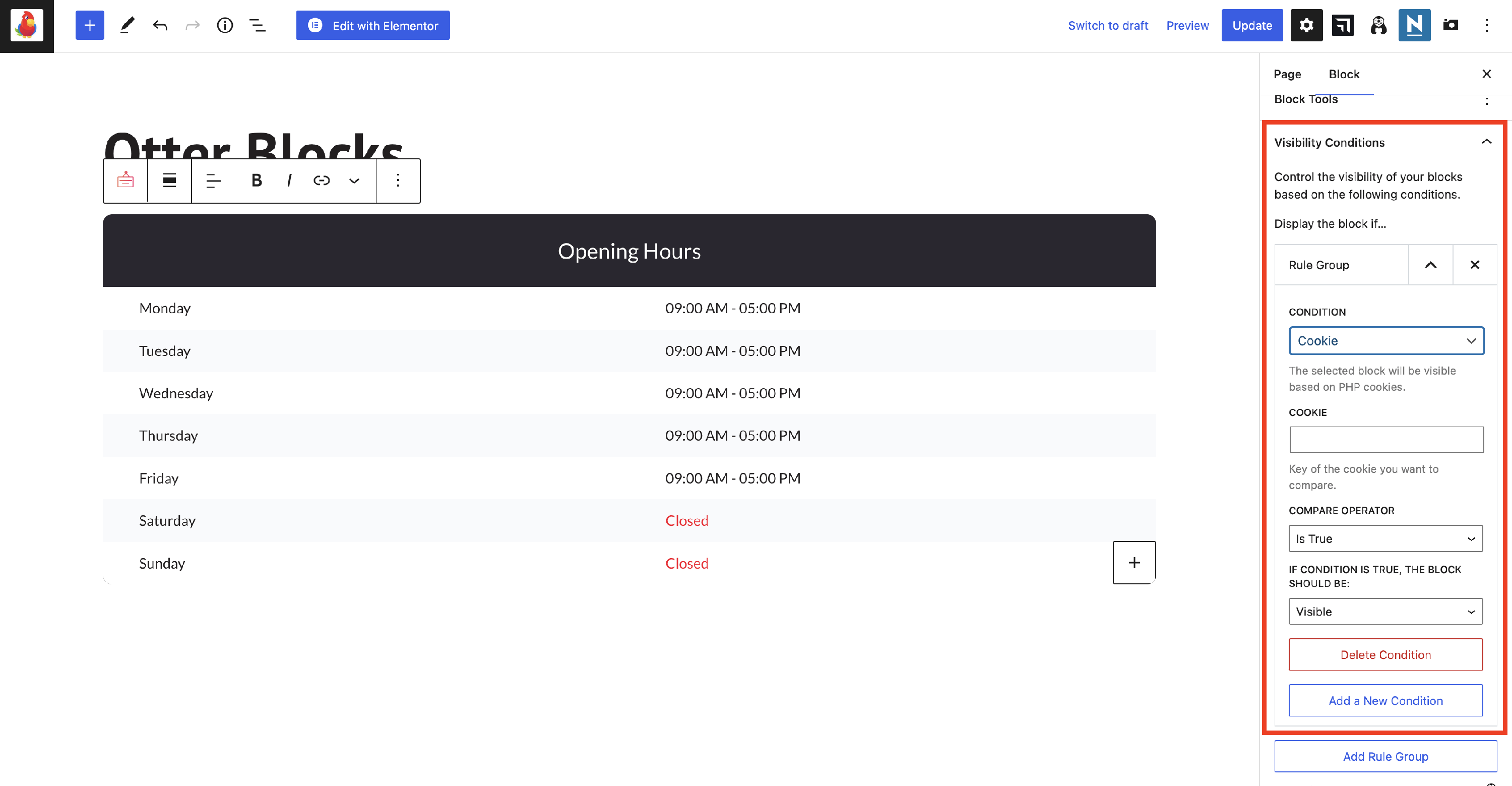
Task: Click the Business Hours block icon
Action: point(125,180)
